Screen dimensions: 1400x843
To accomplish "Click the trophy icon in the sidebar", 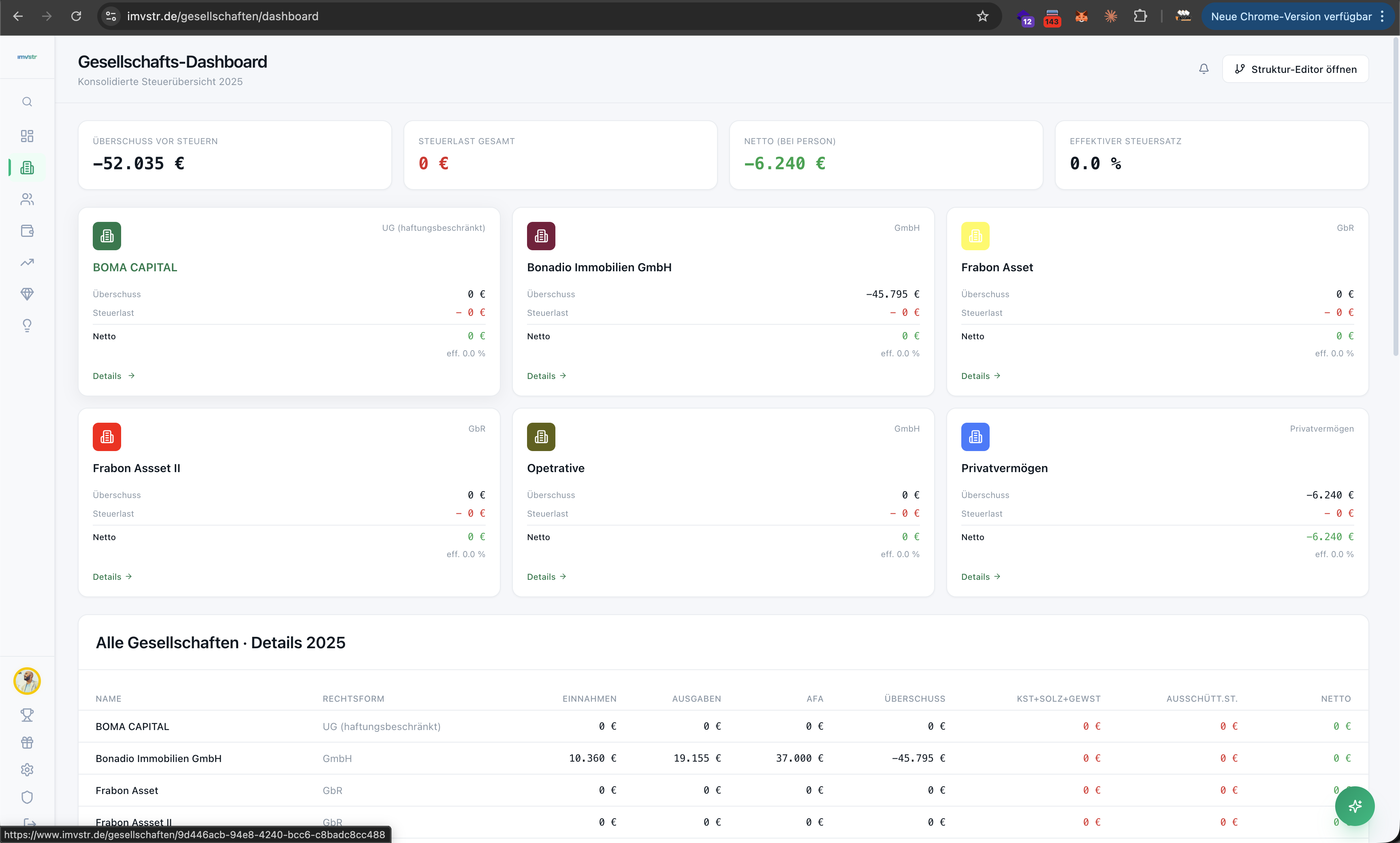I will click(27, 715).
